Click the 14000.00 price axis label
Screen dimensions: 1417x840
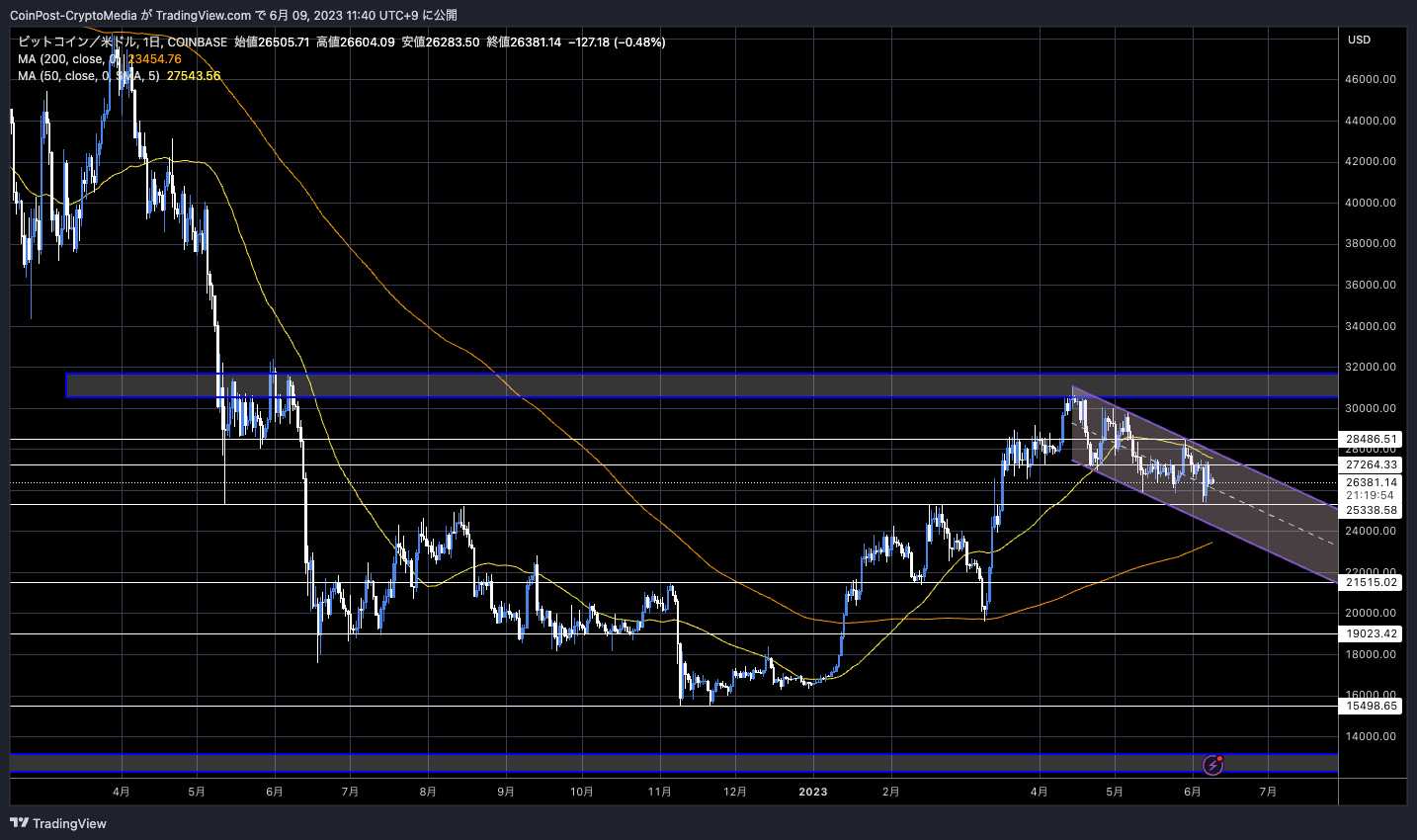pos(1372,736)
